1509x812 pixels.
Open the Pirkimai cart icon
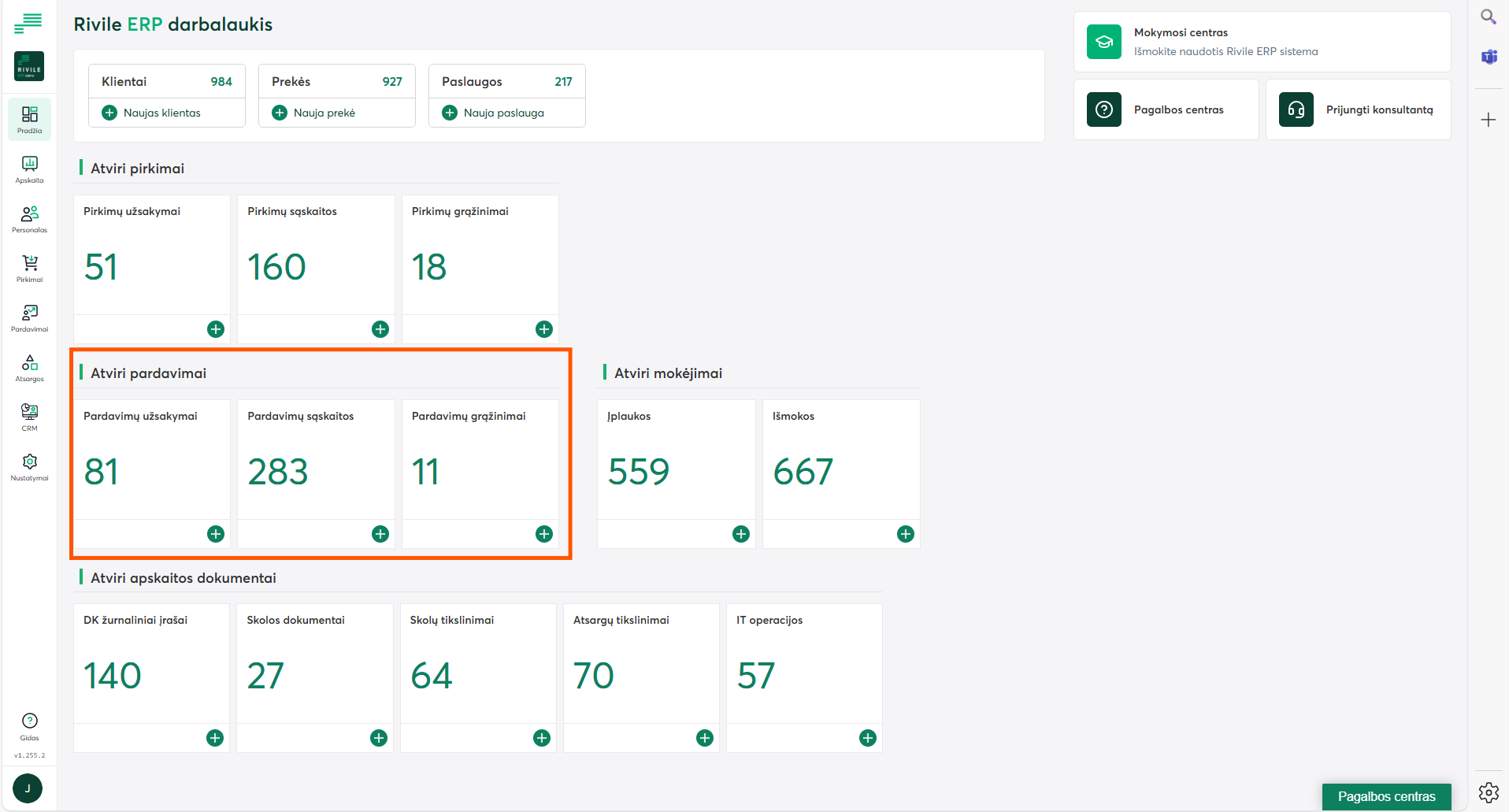point(29,269)
